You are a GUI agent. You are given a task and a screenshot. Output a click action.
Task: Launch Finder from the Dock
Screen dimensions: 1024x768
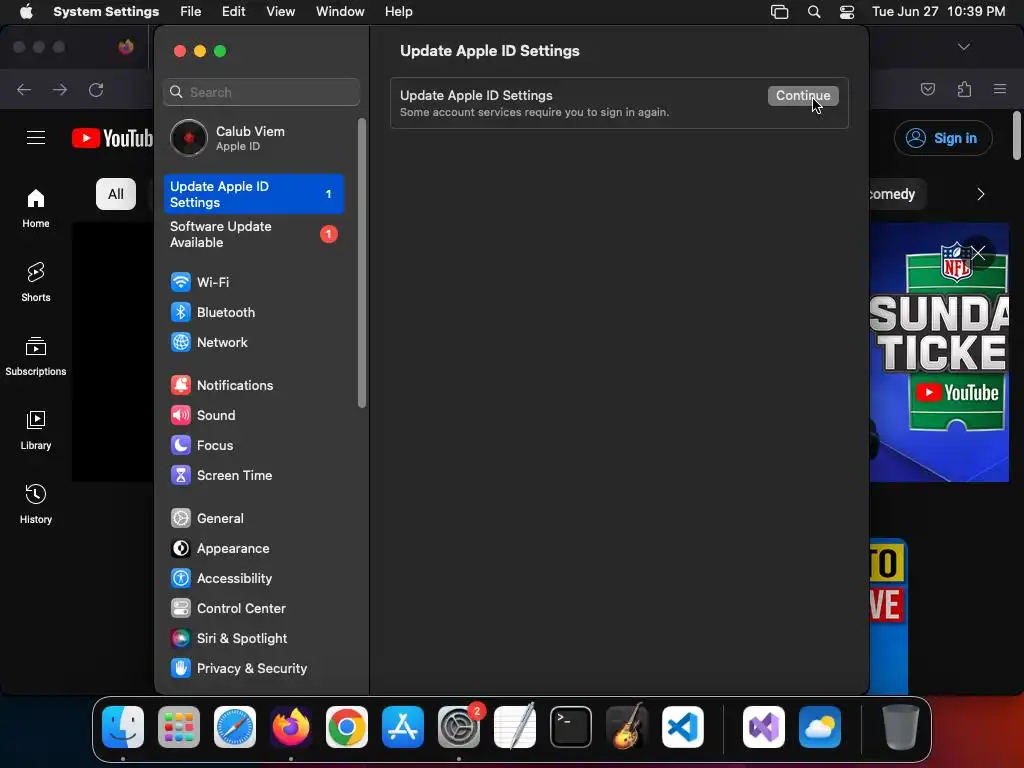[123, 727]
